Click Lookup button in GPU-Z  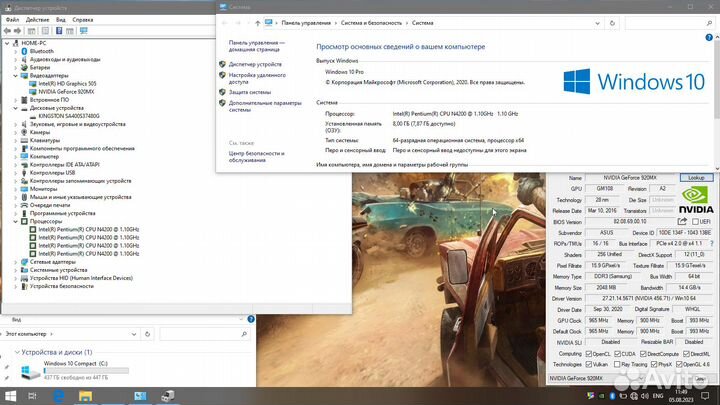point(696,178)
